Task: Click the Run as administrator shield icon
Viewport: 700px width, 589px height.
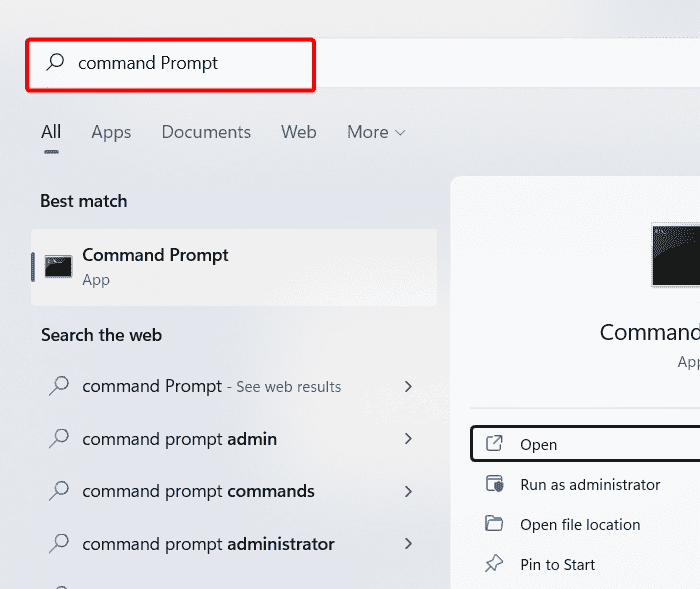Action: coord(493,484)
